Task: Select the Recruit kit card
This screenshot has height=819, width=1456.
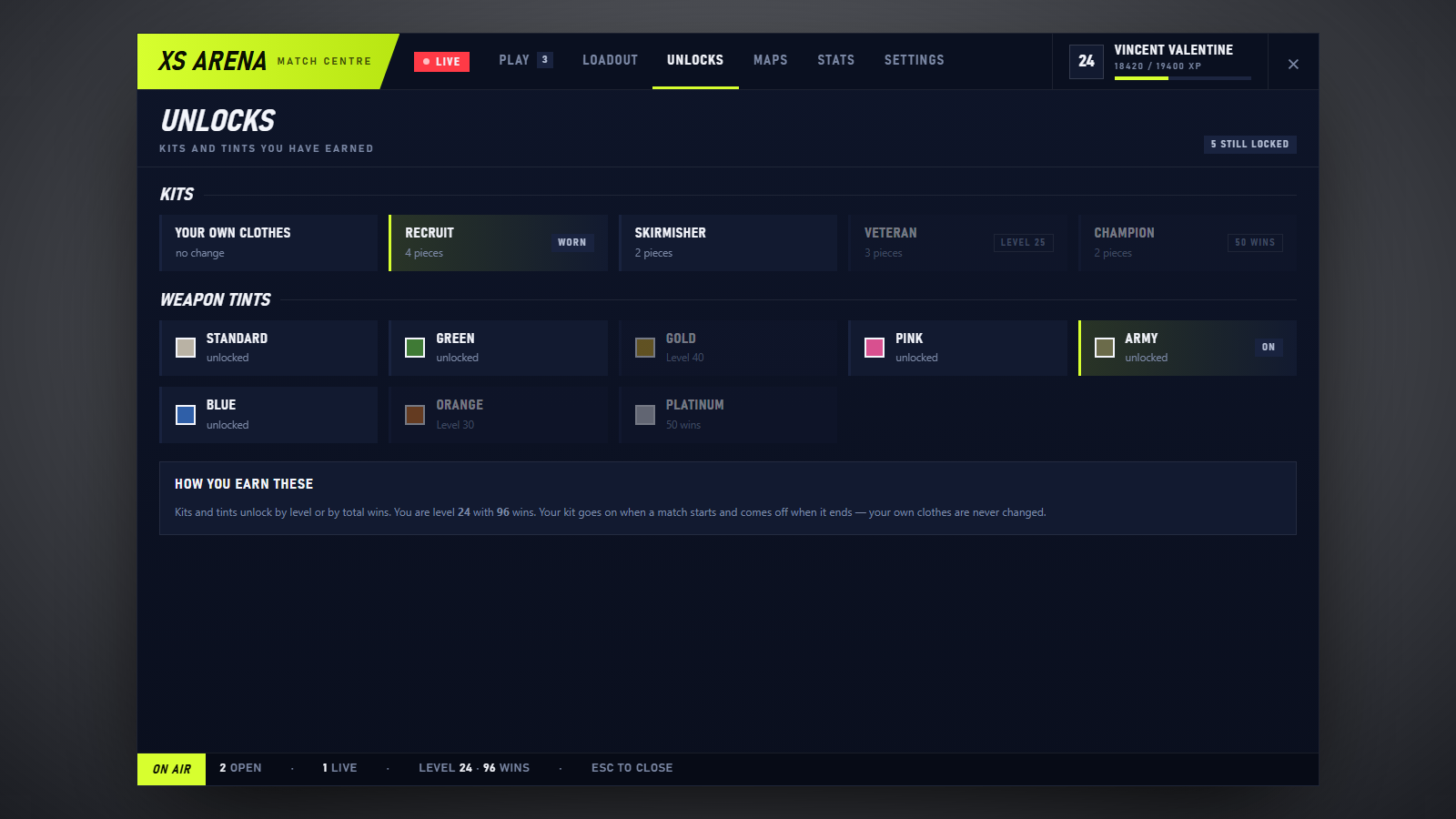Action: click(498, 243)
